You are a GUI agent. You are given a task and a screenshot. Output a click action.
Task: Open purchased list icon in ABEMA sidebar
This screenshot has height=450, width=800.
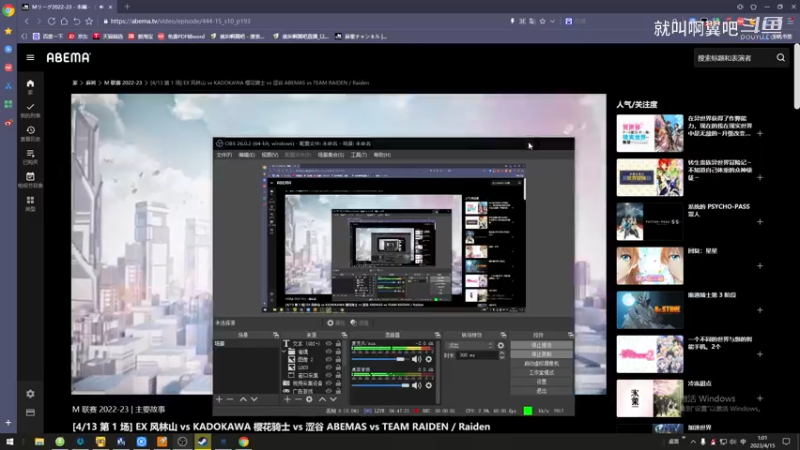tap(30, 154)
